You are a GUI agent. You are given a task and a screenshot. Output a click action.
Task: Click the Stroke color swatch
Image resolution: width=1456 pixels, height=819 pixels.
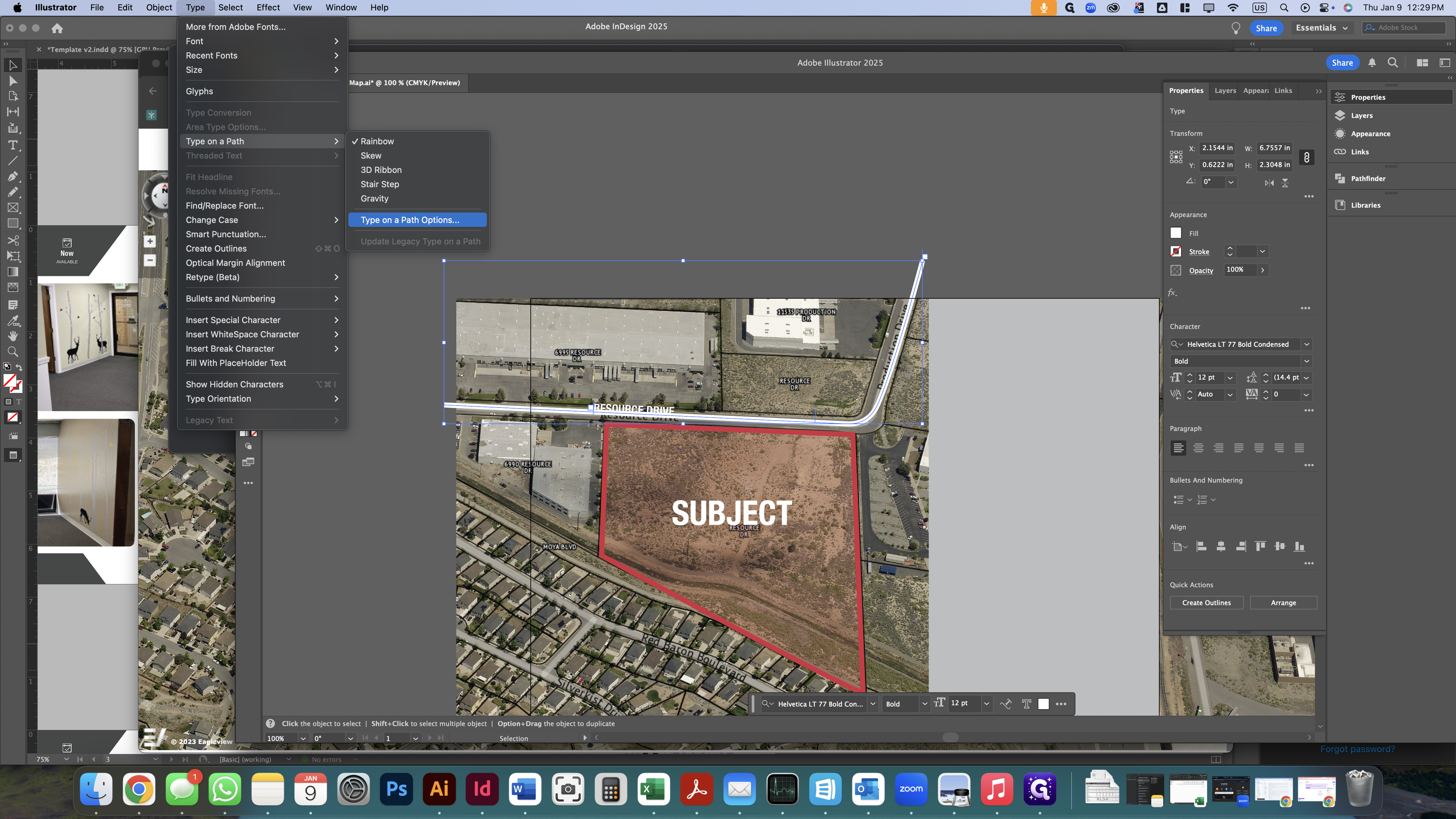coord(1176,252)
